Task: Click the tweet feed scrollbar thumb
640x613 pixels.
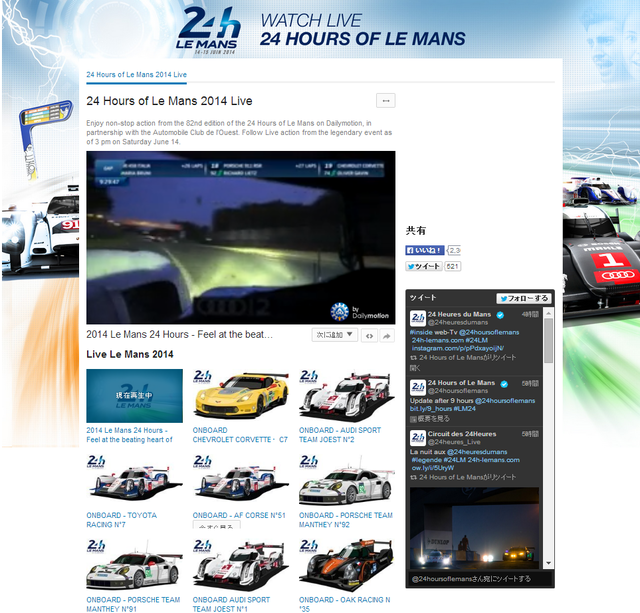Action: point(549,340)
